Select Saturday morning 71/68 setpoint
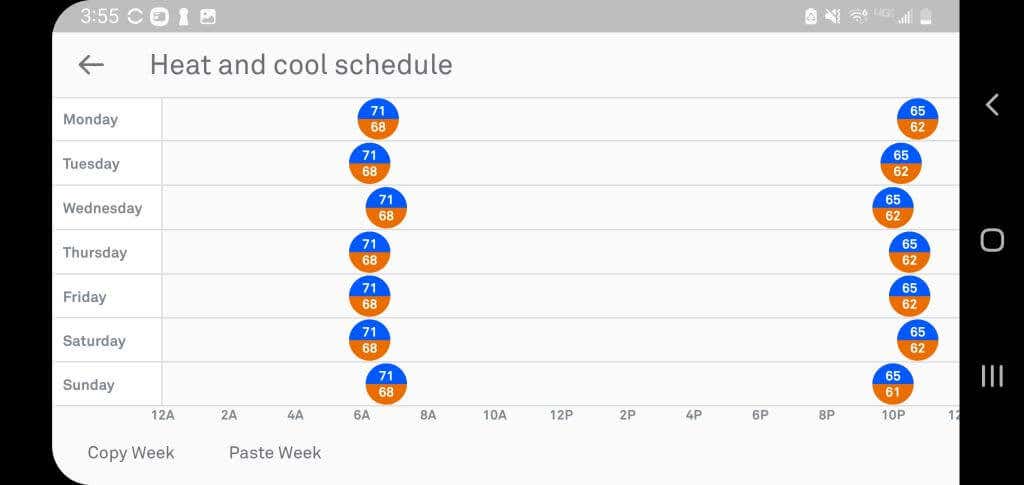This screenshot has height=485, width=1024. (x=370, y=340)
